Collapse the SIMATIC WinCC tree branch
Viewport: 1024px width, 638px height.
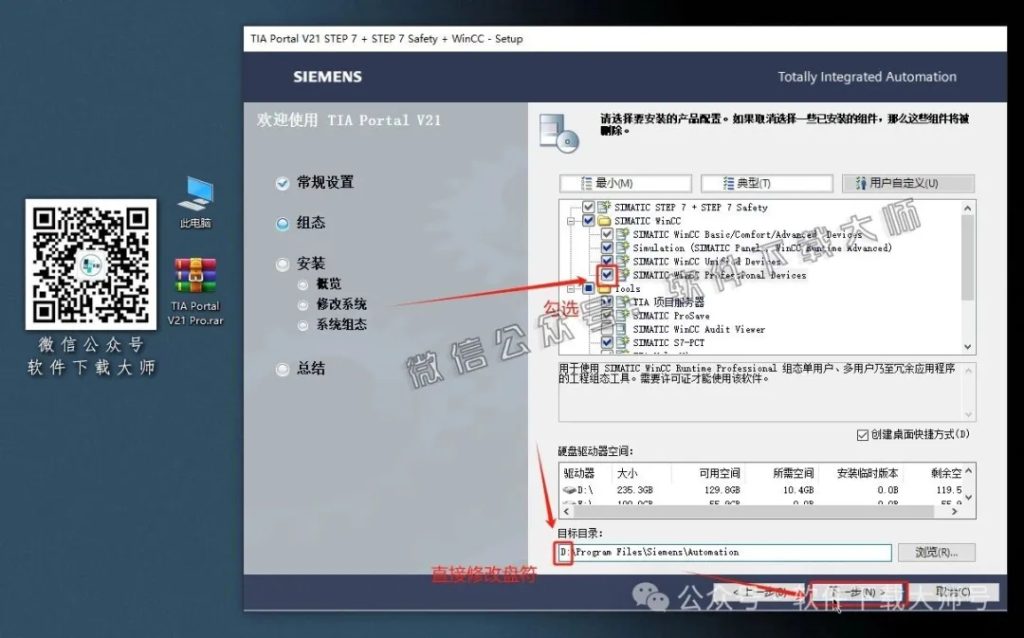click(x=571, y=219)
